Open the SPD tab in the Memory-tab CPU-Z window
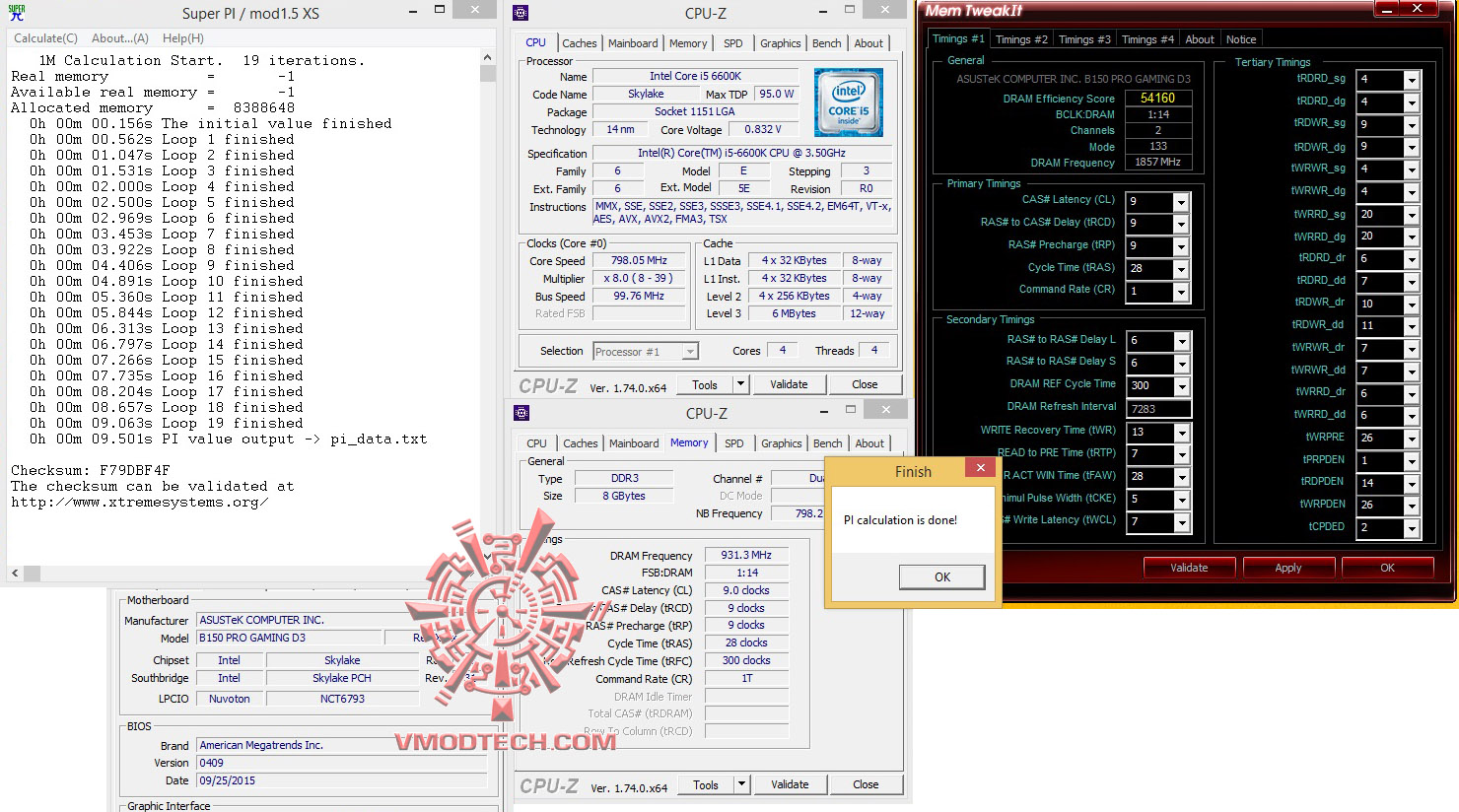1459x812 pixels. pyautogui.click(x=734, y=443)
